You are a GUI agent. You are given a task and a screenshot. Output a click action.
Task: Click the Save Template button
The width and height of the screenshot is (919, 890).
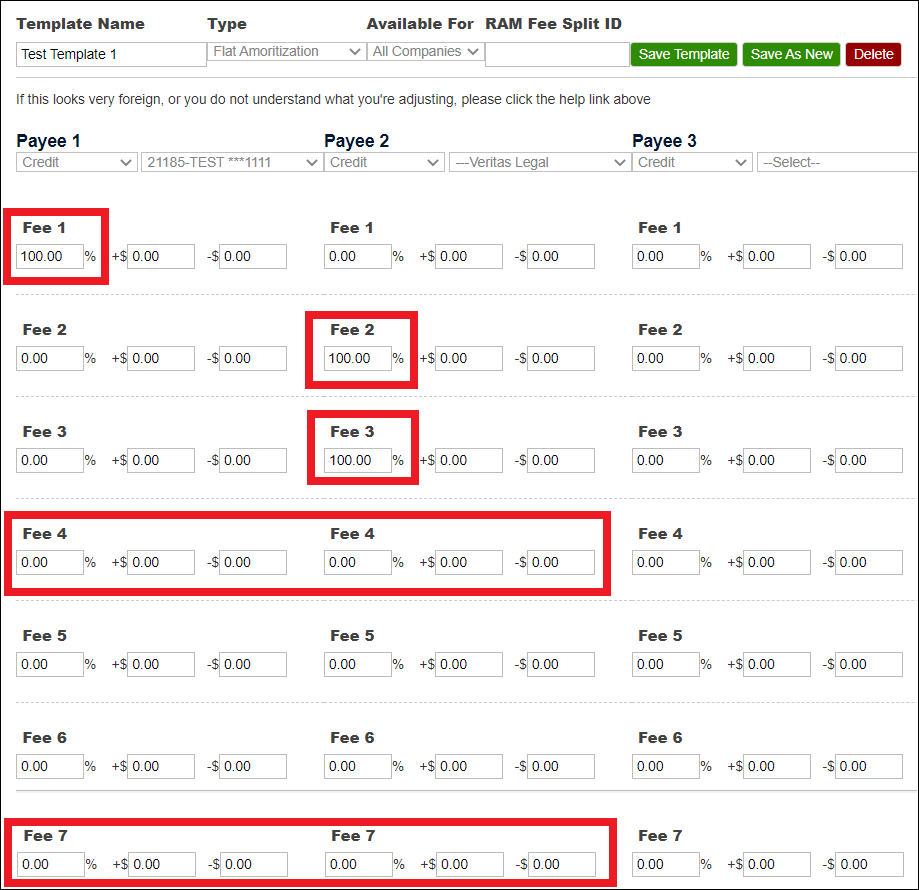pyautogui.click(x=684, y=55)
